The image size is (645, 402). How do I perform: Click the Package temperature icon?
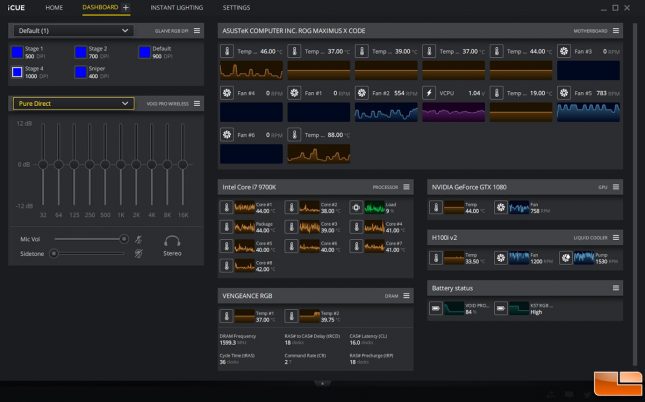(x=226, y=227)
